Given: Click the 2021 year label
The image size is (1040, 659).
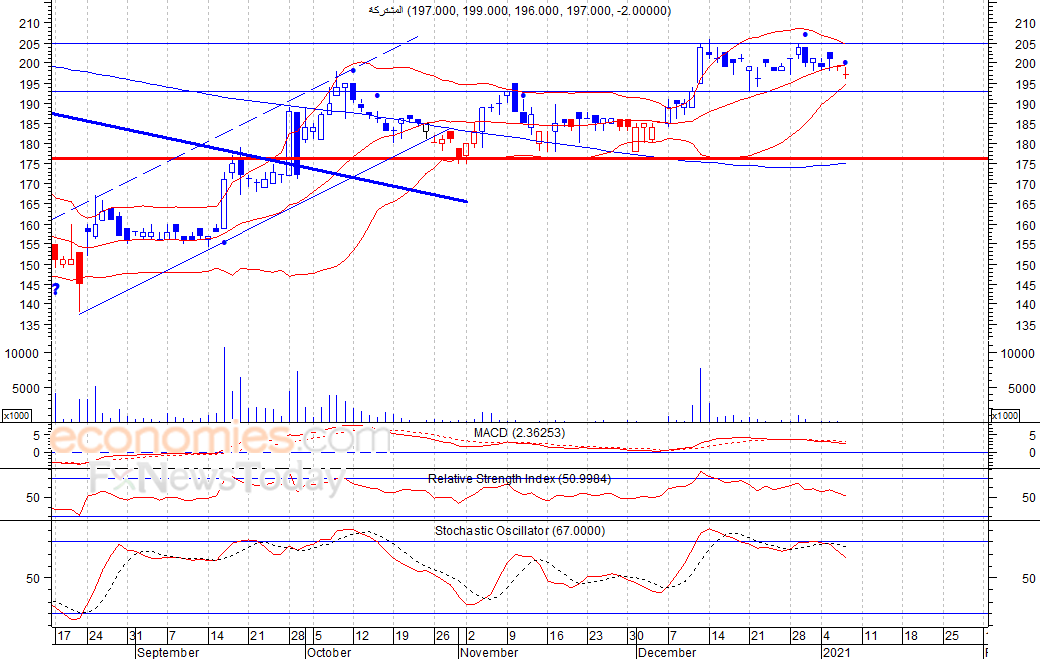Looking at the screenshot, I should pos(836,652).
